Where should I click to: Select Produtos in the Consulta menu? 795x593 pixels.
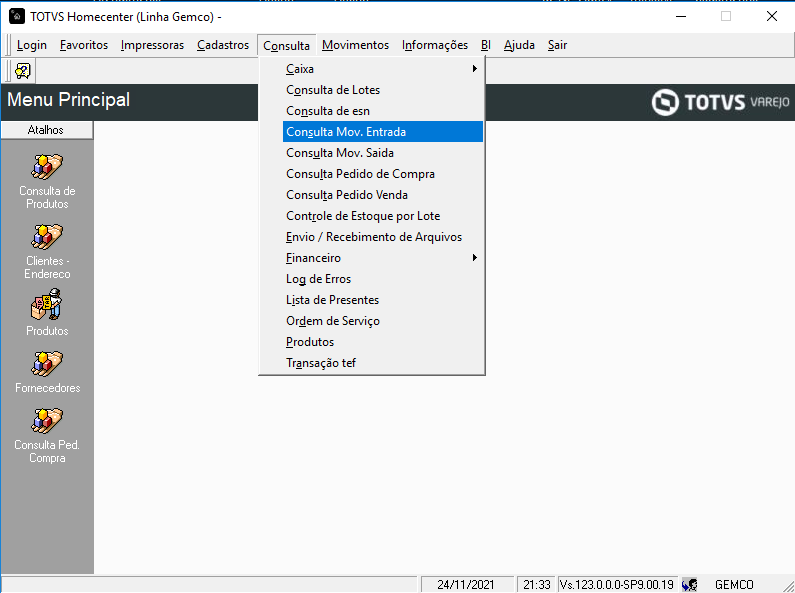(383, 342)
